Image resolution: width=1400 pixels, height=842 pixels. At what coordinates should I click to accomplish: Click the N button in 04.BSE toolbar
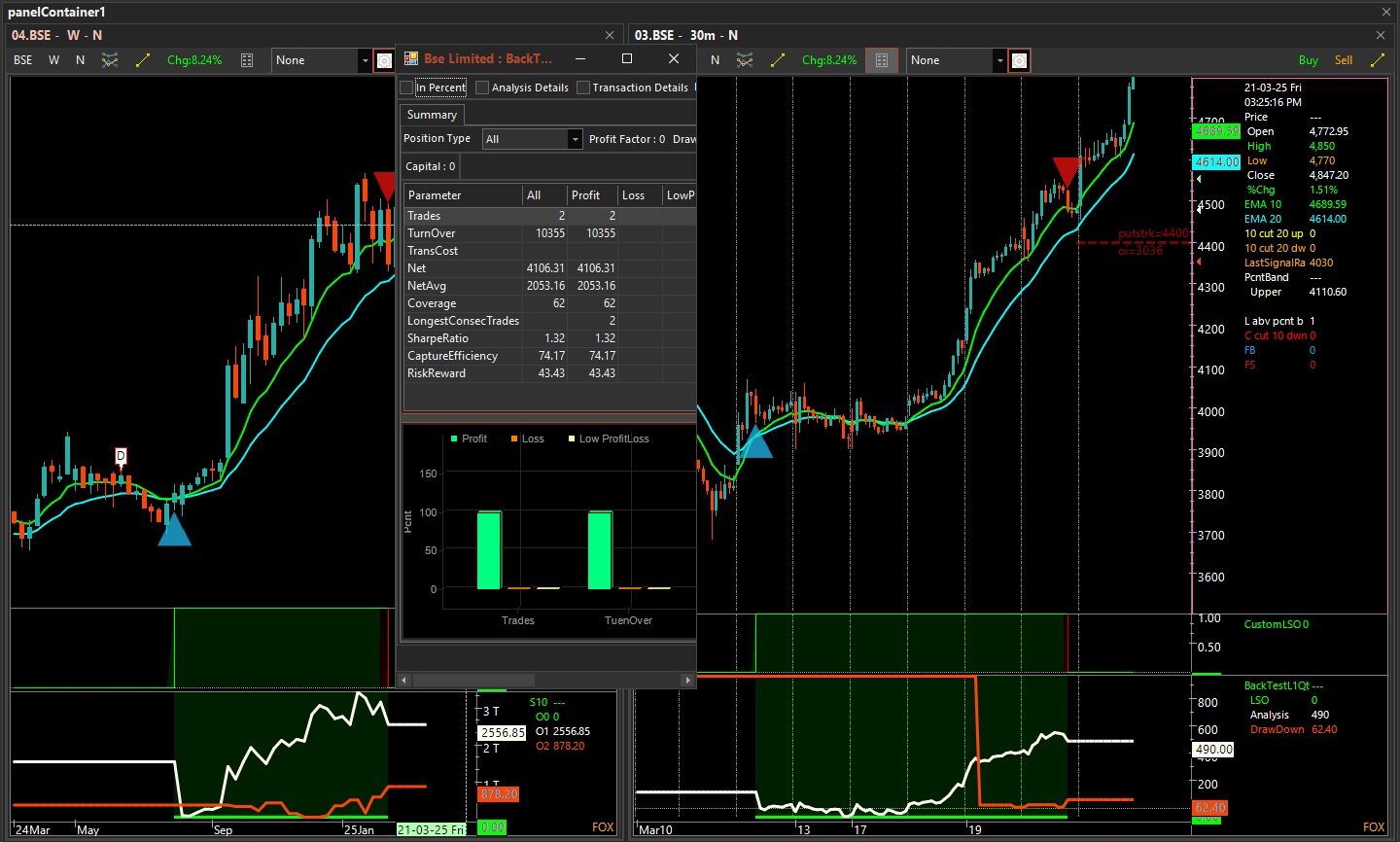coord(80,60)
